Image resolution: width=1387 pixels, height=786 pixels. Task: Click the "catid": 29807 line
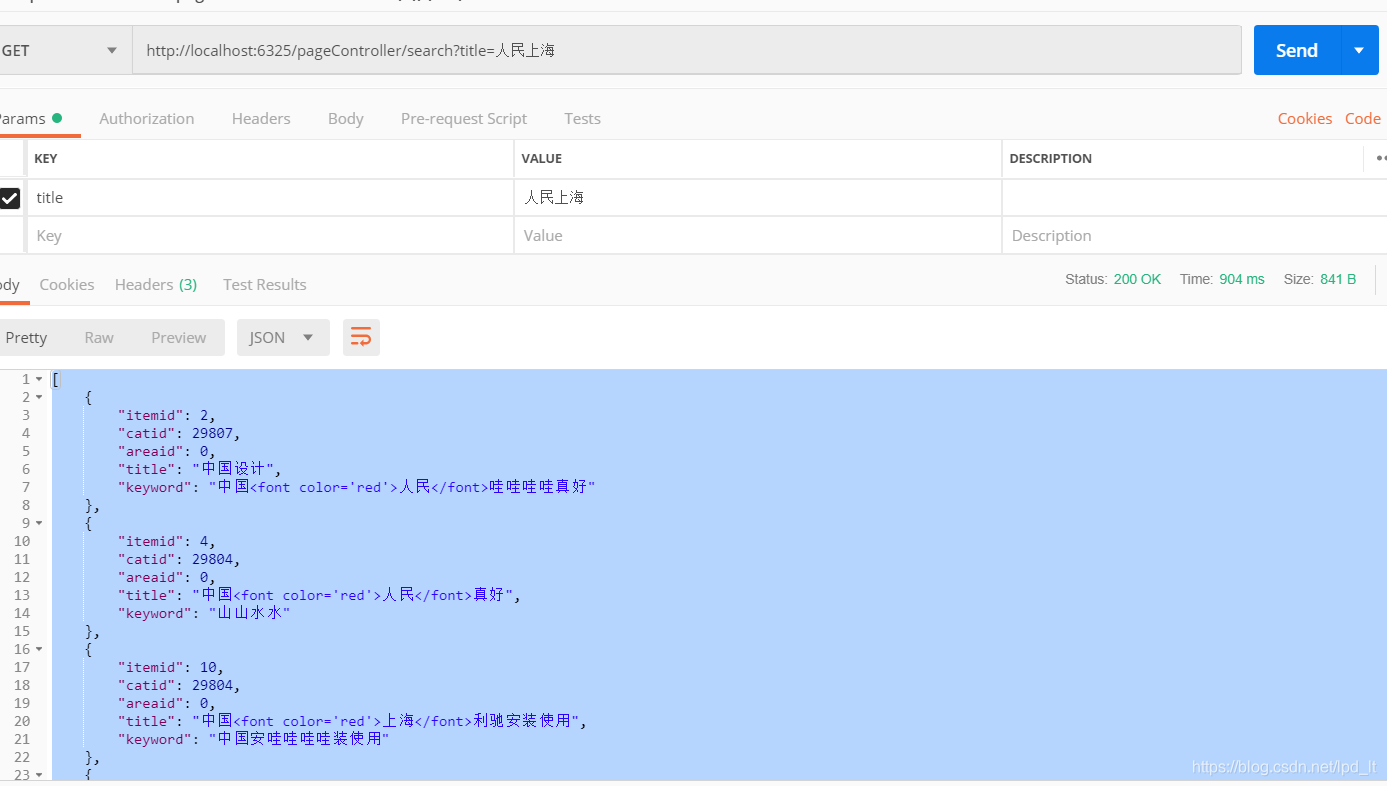coord(180,433)
